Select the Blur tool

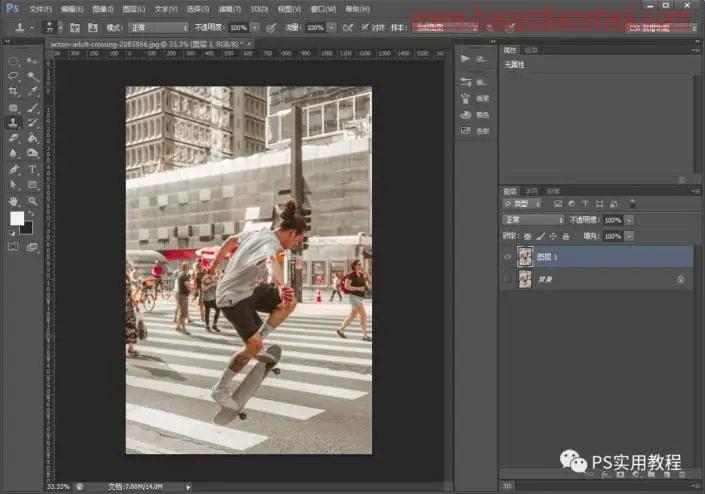pyautogui.click(x=13, y=153)
